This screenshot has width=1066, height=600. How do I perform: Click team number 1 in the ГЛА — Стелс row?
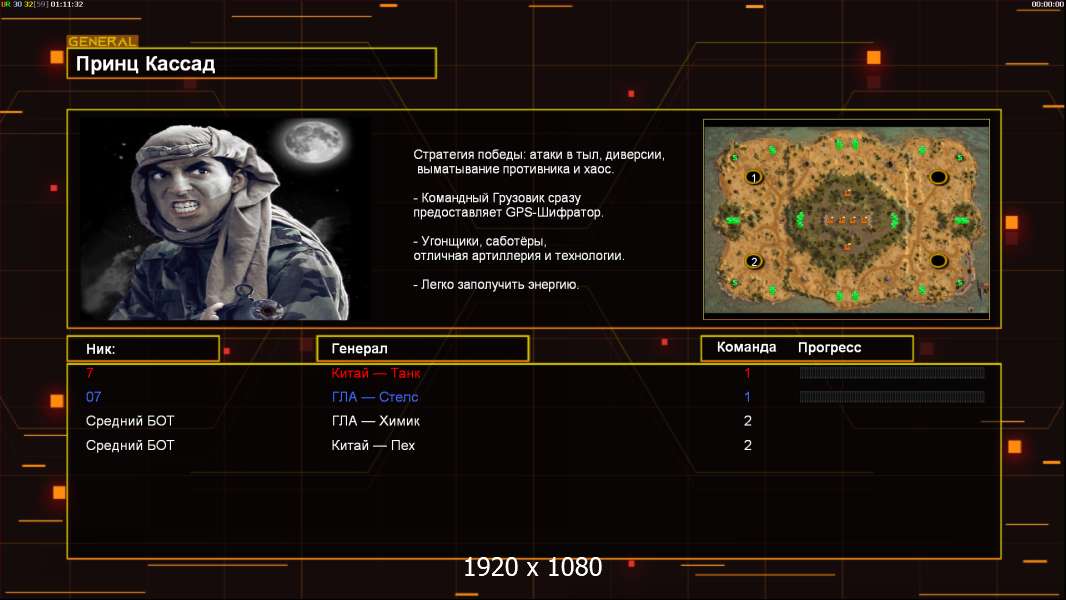coord(747,397)
